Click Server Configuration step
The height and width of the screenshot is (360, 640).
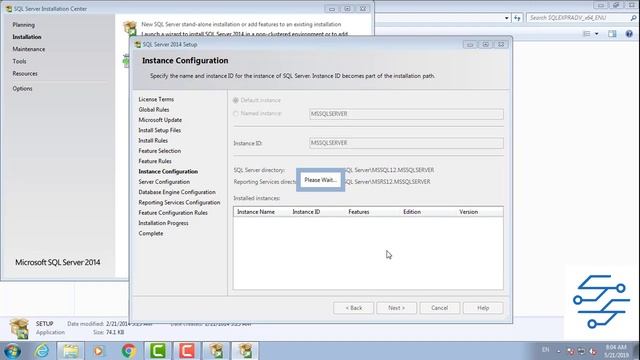[x=164, y=182]
